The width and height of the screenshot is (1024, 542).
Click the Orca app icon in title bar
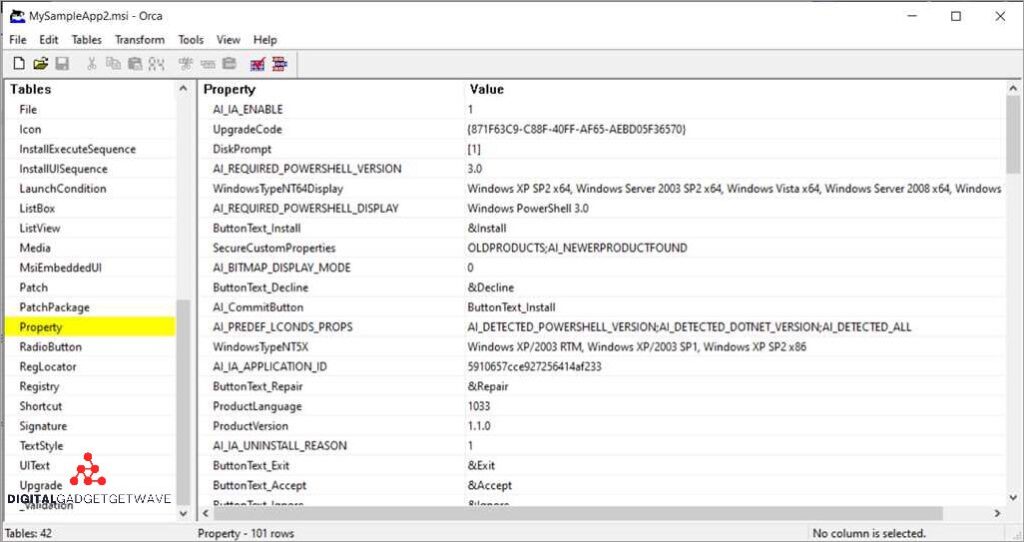(x=17, y=16)
